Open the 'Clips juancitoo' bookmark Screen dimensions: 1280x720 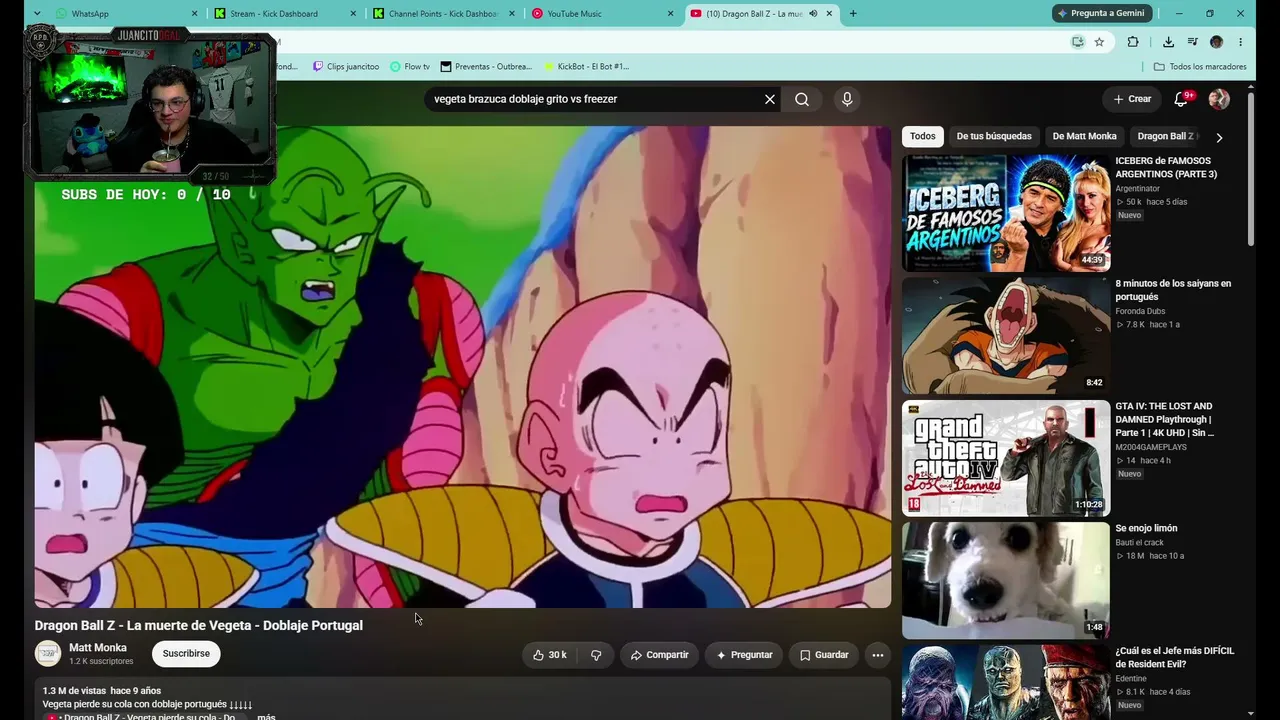pyautogui.click(x=346, y=67)
